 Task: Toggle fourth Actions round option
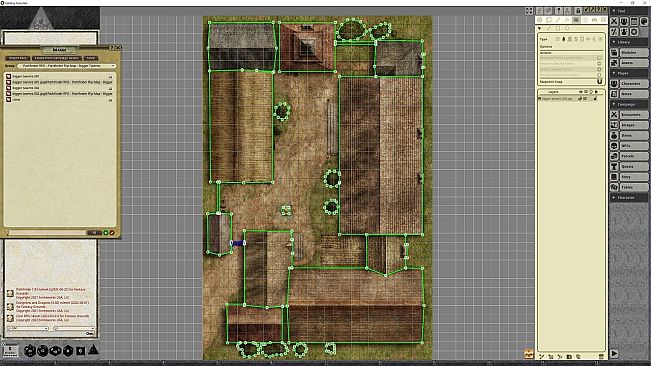click(599, 75)
